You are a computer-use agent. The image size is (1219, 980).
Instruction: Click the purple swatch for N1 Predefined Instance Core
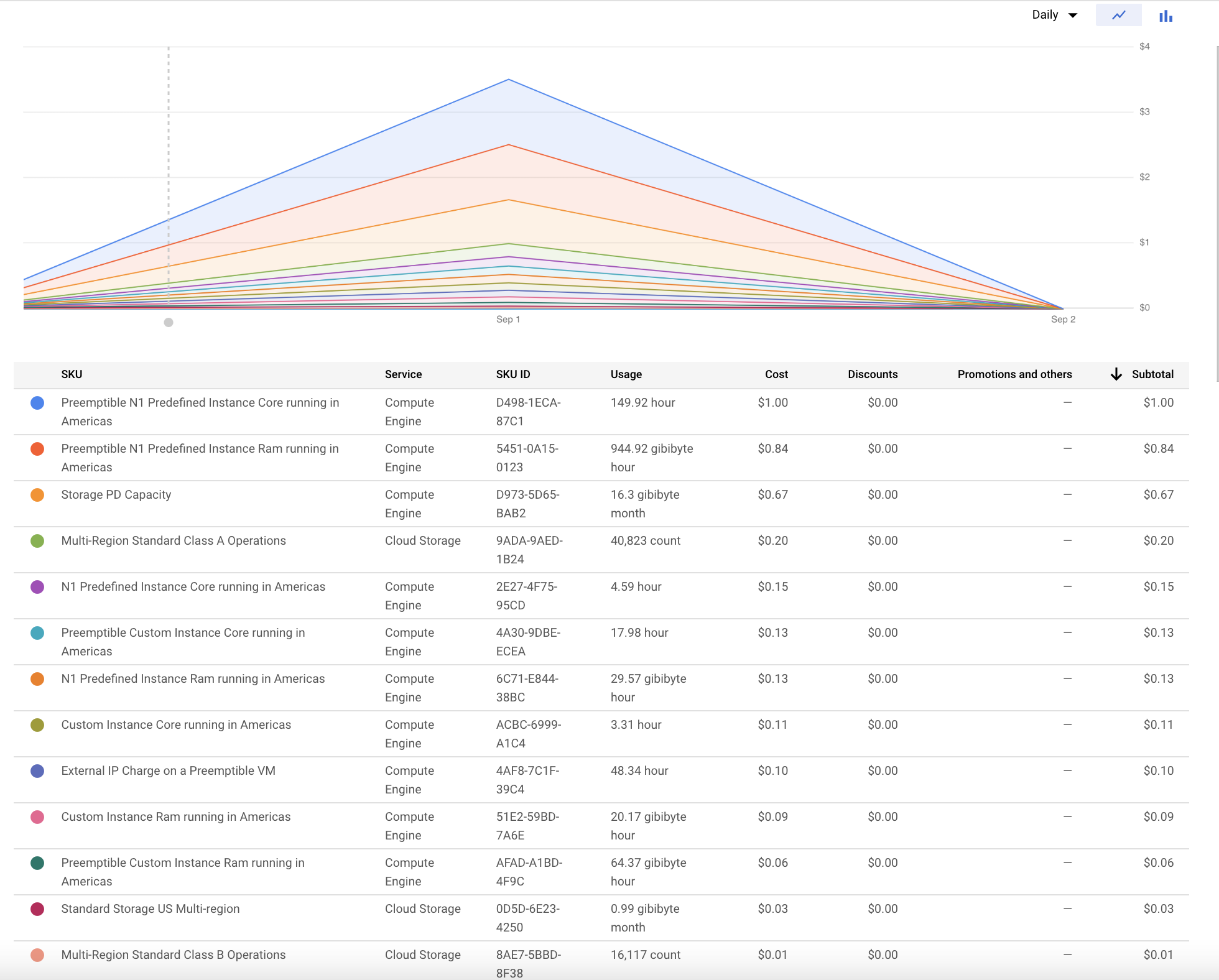37,587
